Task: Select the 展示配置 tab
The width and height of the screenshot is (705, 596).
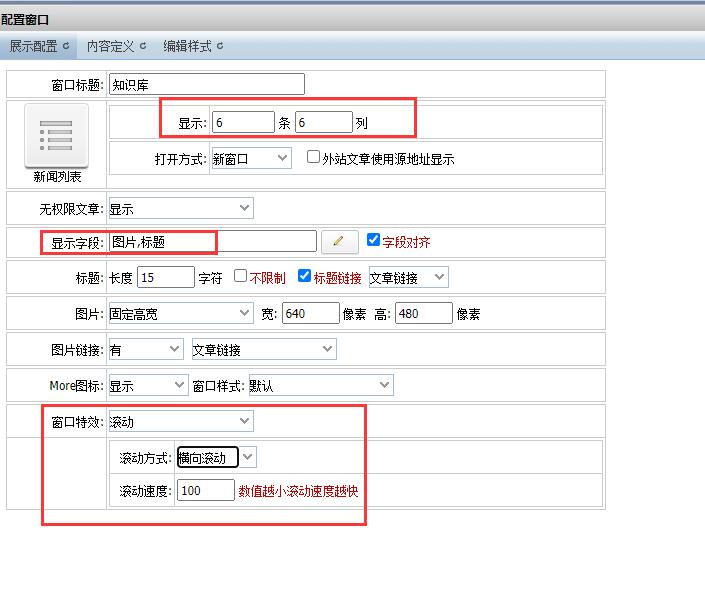Action: pos(38,46)
